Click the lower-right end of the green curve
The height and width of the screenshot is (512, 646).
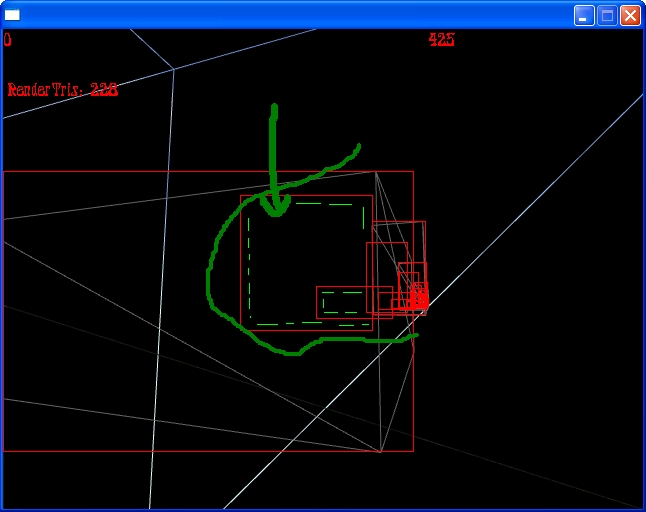[414, 336]
